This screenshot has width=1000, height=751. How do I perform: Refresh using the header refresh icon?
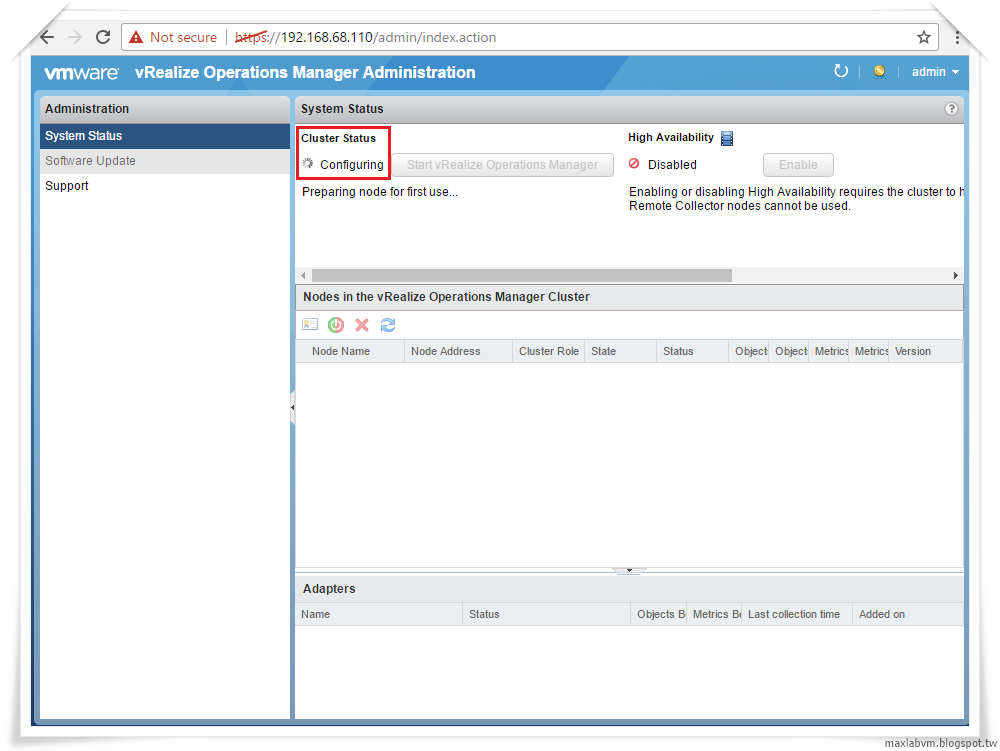tap(841, 71)
